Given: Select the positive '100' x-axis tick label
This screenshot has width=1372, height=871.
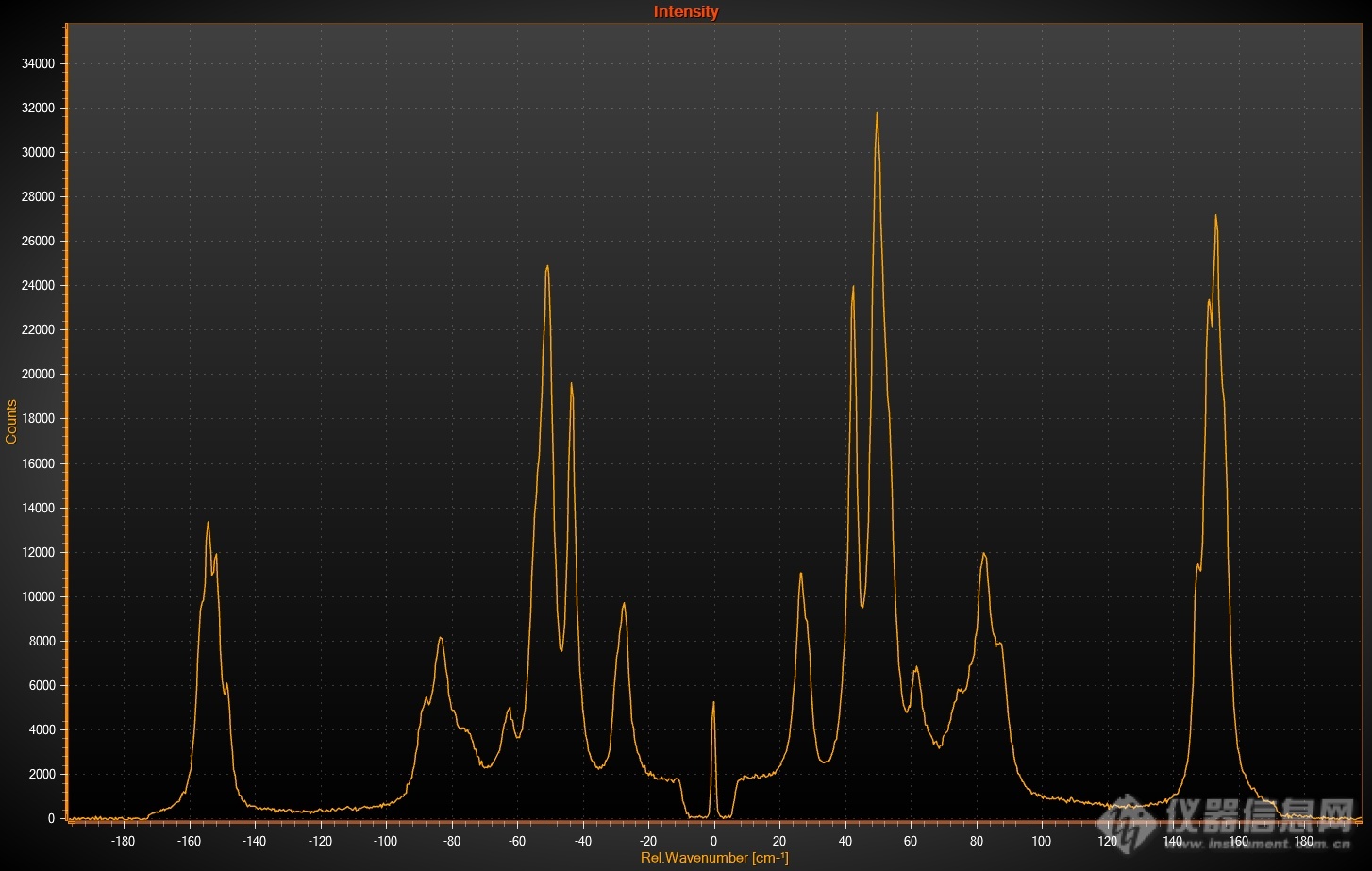Looking at the screenshot, I should pos(1042,841).
